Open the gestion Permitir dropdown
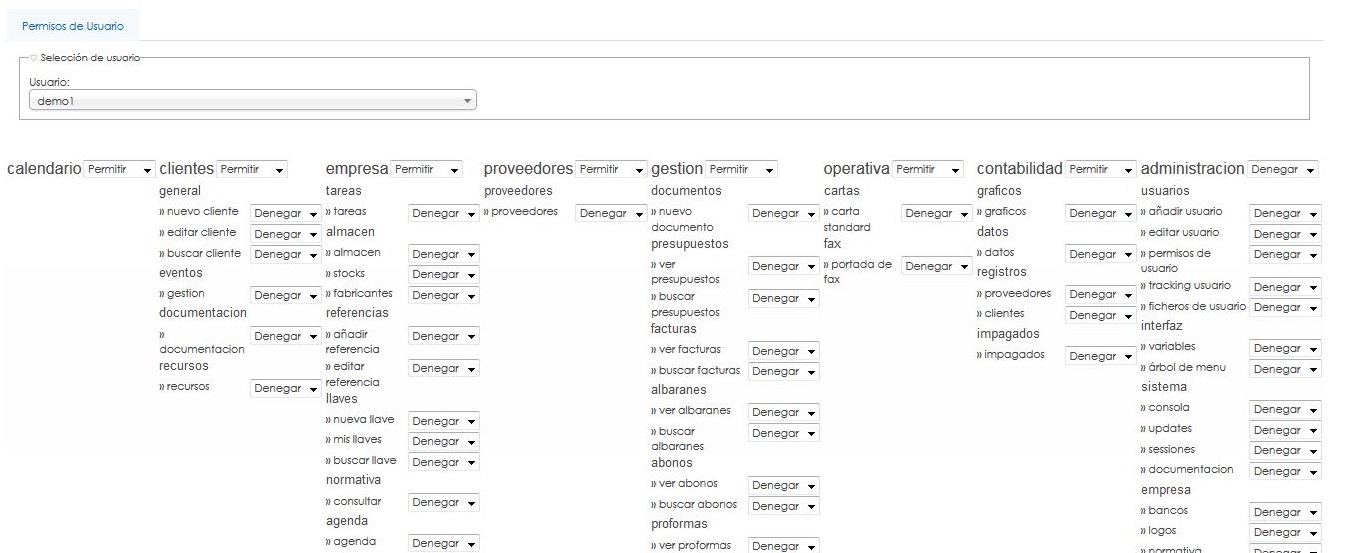This screenshot has width=1356, height=553. (x=741, y=170)
